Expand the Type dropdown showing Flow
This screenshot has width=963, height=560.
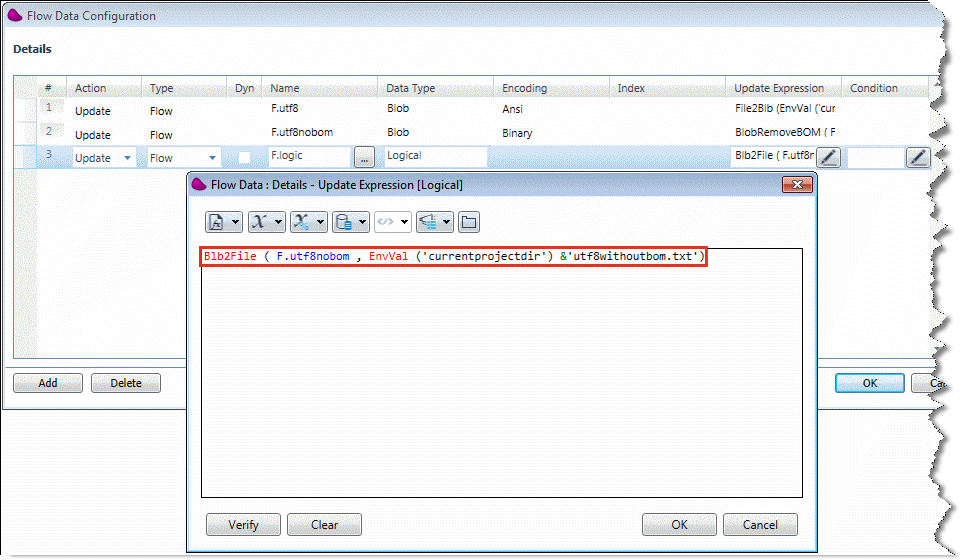pyautogui.click(x=213, y=158)
